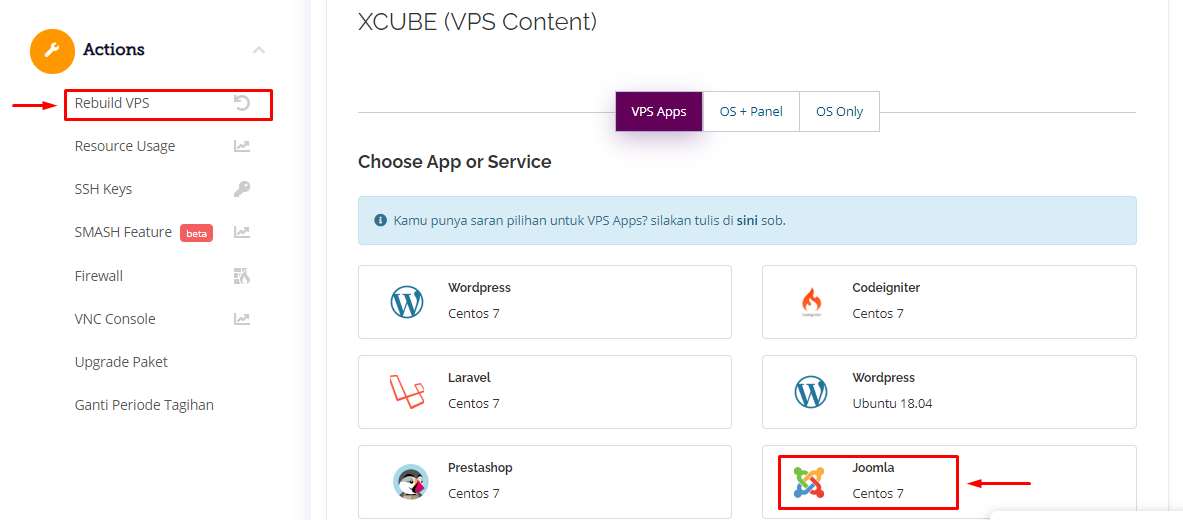Screen dimensions: 1183x520
Task: Click the Rebuild VPS refresh icon
Action: click(241, 103)
